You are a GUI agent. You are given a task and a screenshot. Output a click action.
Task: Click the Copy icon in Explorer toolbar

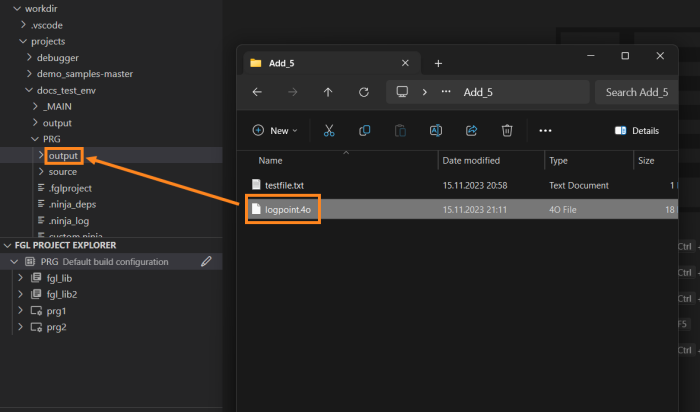pos(365,130)
